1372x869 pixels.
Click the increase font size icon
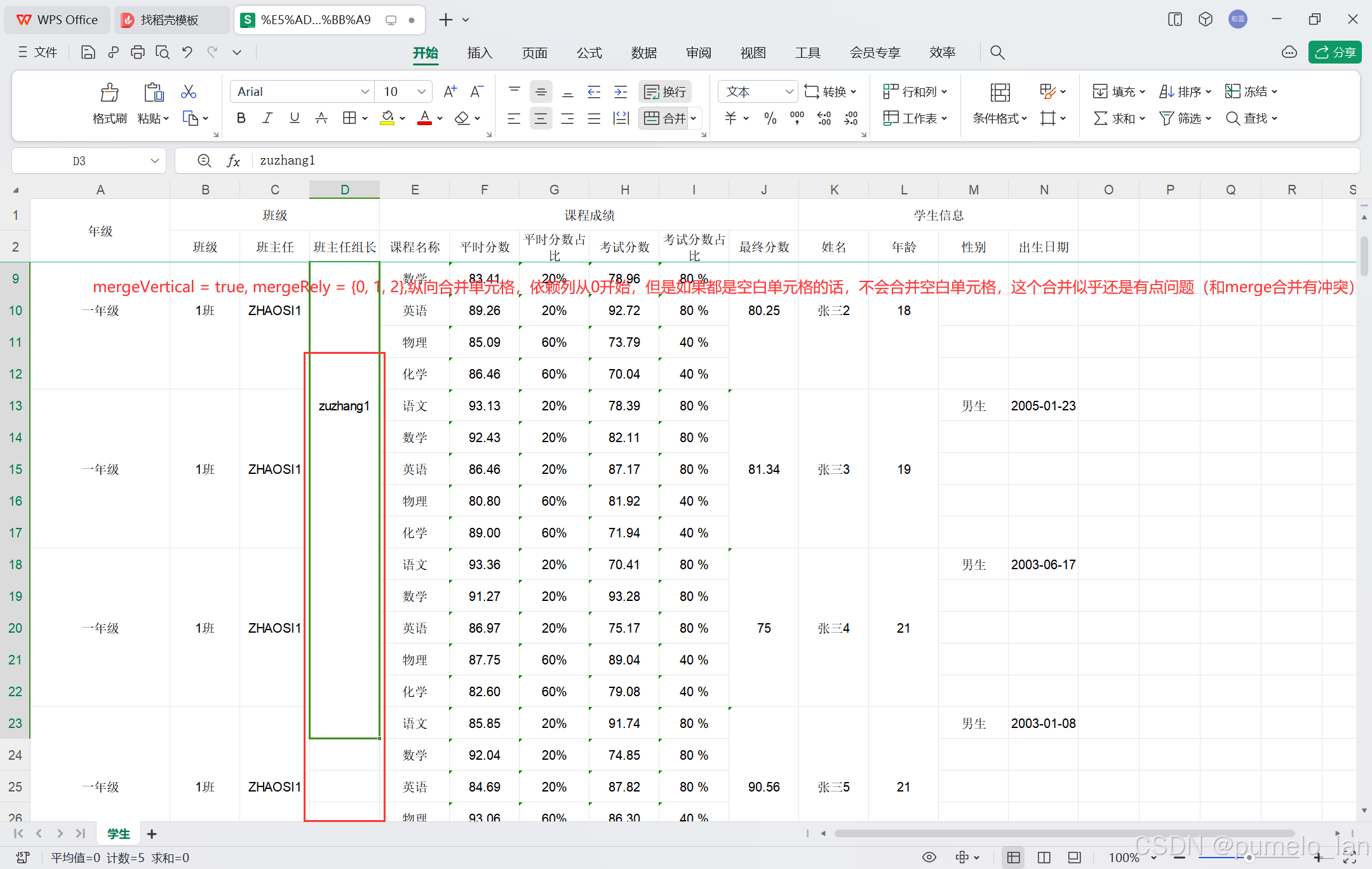450,92
